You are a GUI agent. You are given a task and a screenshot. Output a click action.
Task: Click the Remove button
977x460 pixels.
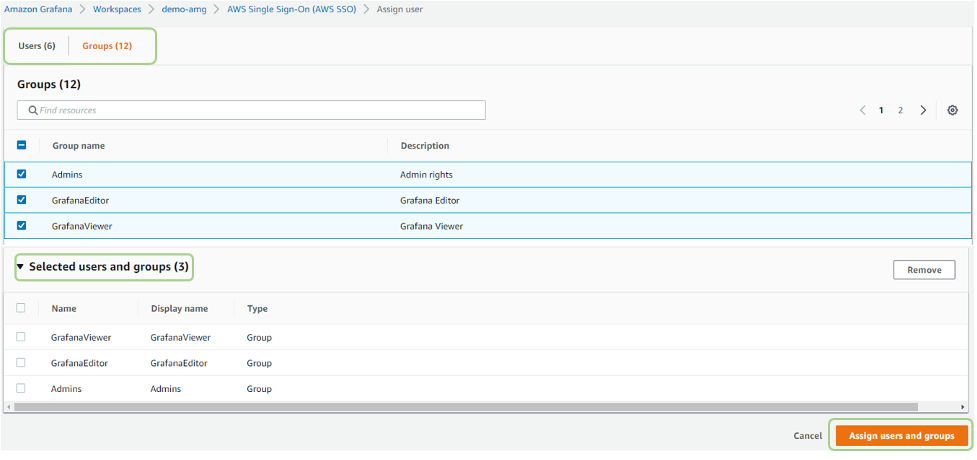tap(924, 270)
